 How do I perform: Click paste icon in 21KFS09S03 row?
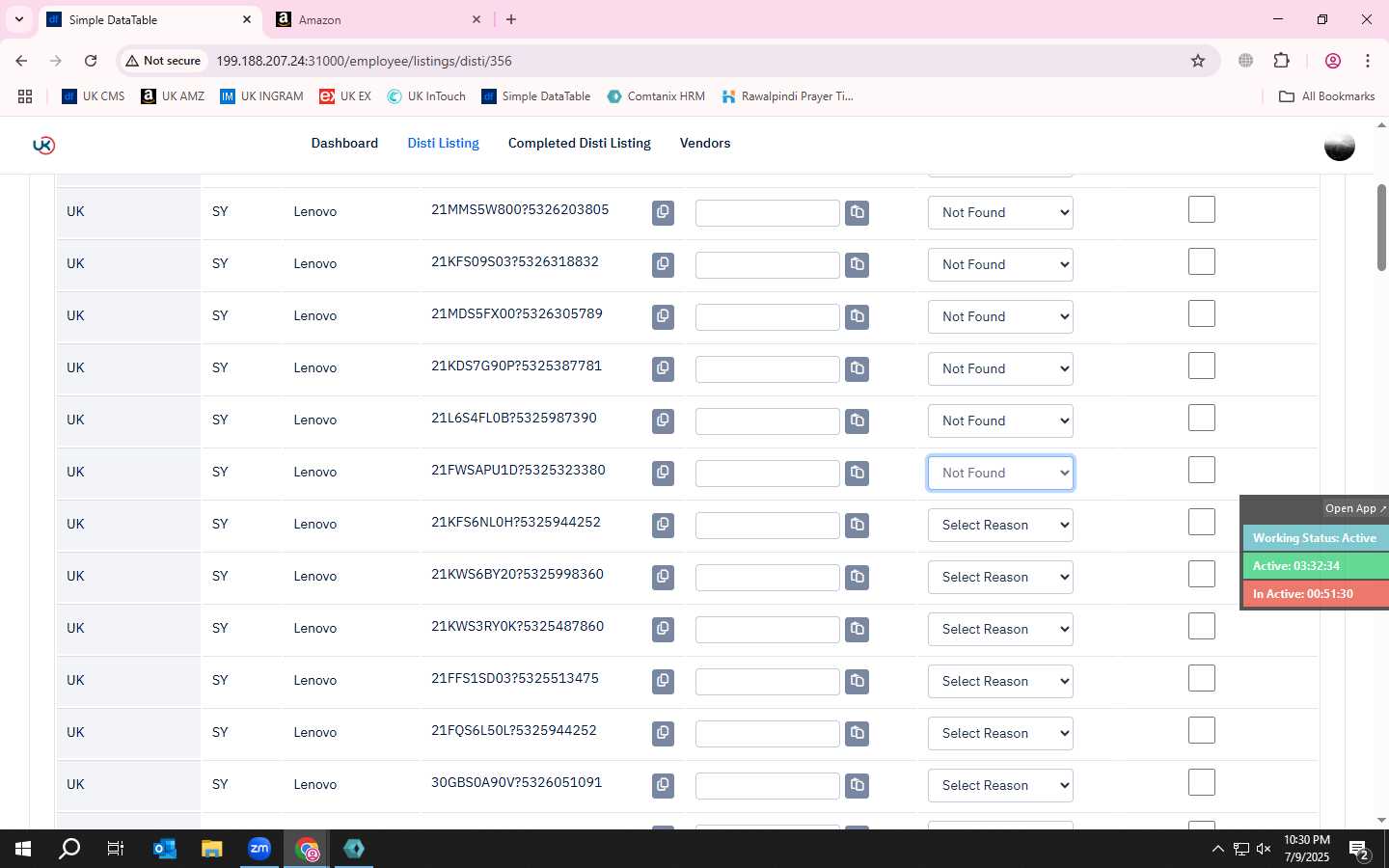857,264
